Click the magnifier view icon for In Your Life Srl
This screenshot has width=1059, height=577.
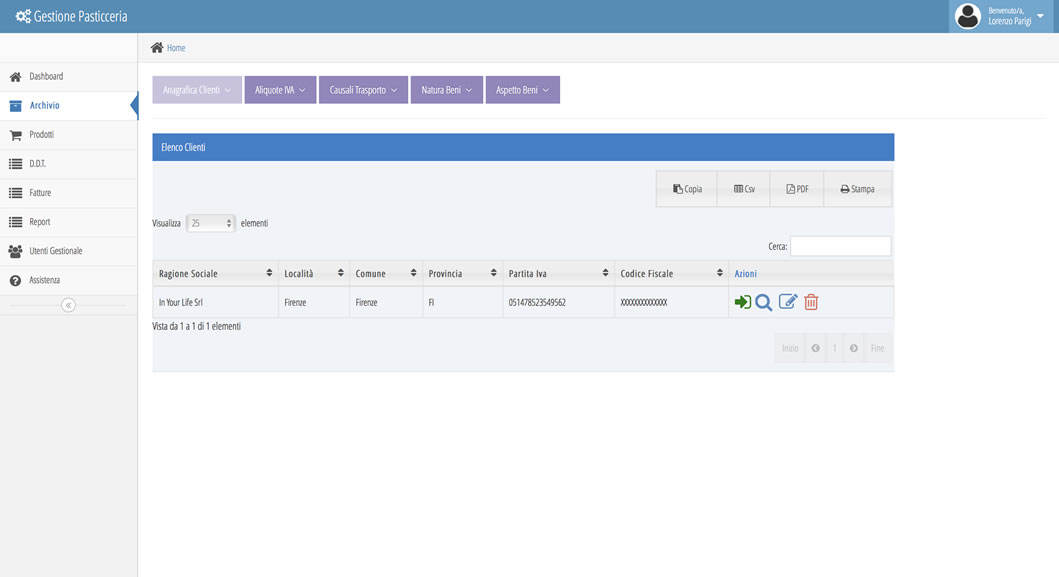[x=764, y=302]
